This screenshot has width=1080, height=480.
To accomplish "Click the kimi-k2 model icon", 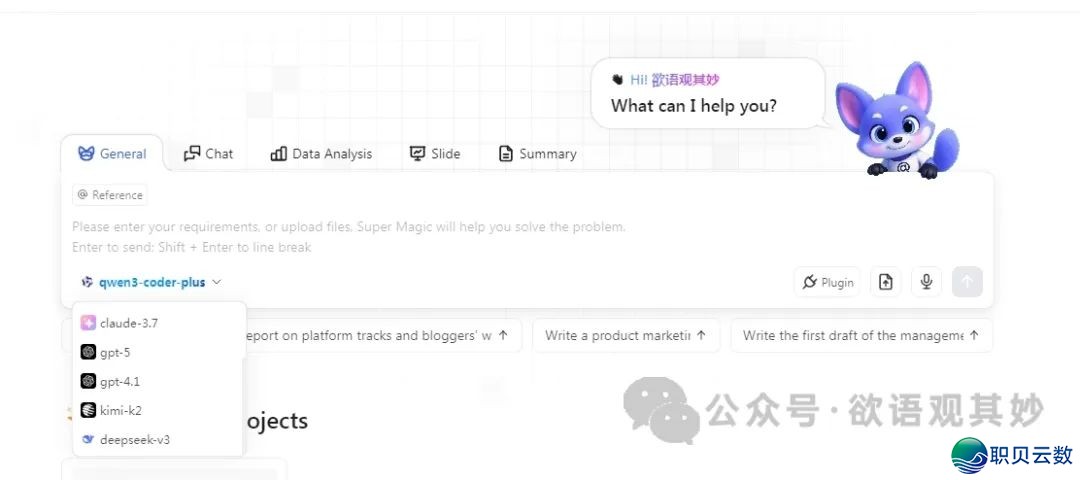I will point(88,410).
